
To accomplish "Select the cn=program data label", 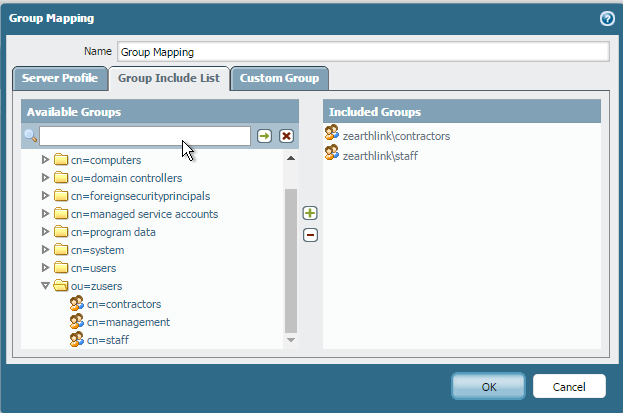I will coord(113,232).
